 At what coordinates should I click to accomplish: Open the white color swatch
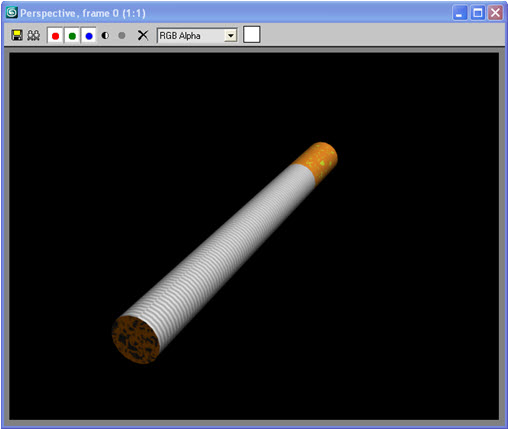click(x=252, y=35)
